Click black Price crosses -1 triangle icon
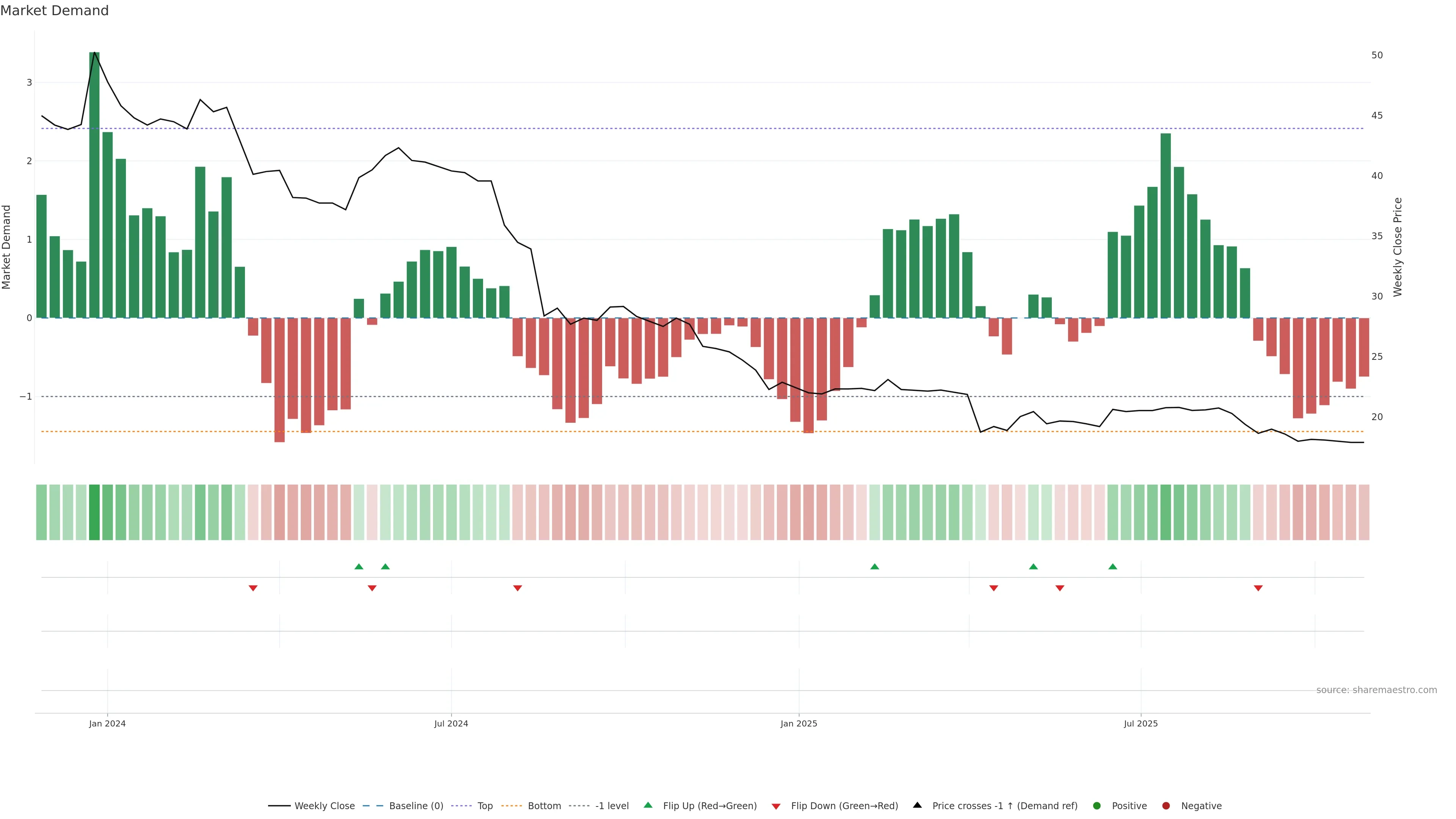Screen dimensions: 1456x819 click(917, 805)
